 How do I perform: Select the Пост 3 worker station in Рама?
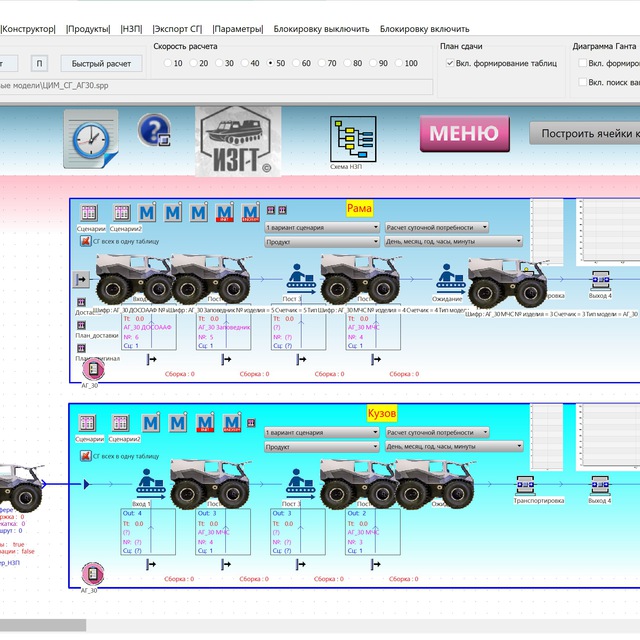[301, 279]
